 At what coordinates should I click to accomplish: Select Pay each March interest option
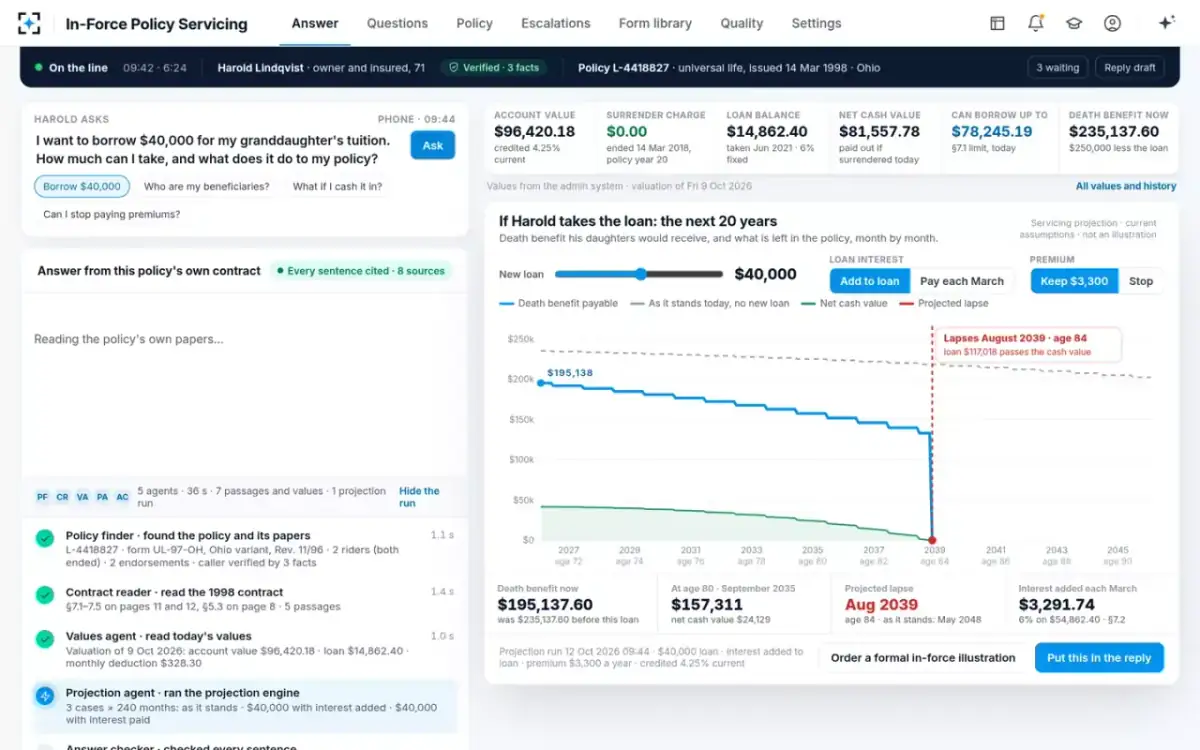(x=962, y=281)
